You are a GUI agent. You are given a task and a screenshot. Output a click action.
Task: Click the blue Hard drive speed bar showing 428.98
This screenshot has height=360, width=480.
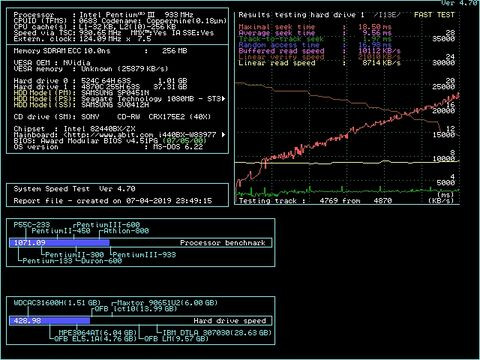pyautogui.click(x=50, y=321)
